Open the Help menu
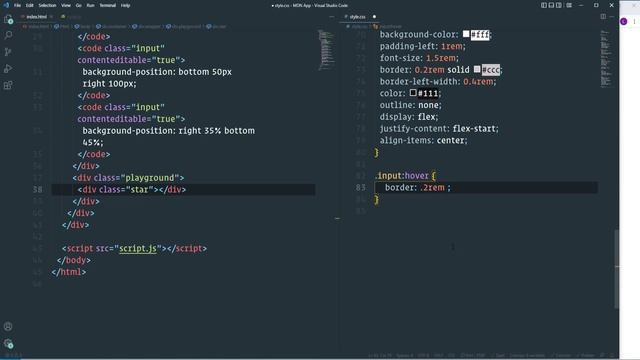Screen dimensions: 640x360 (x=125, y=5)
